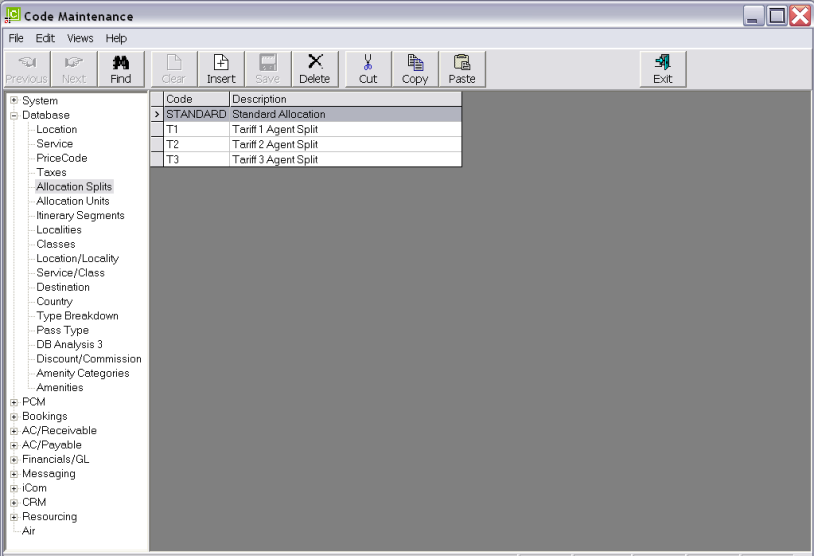
Task: Click the Save floppy icon
Action: click(268, 69)
